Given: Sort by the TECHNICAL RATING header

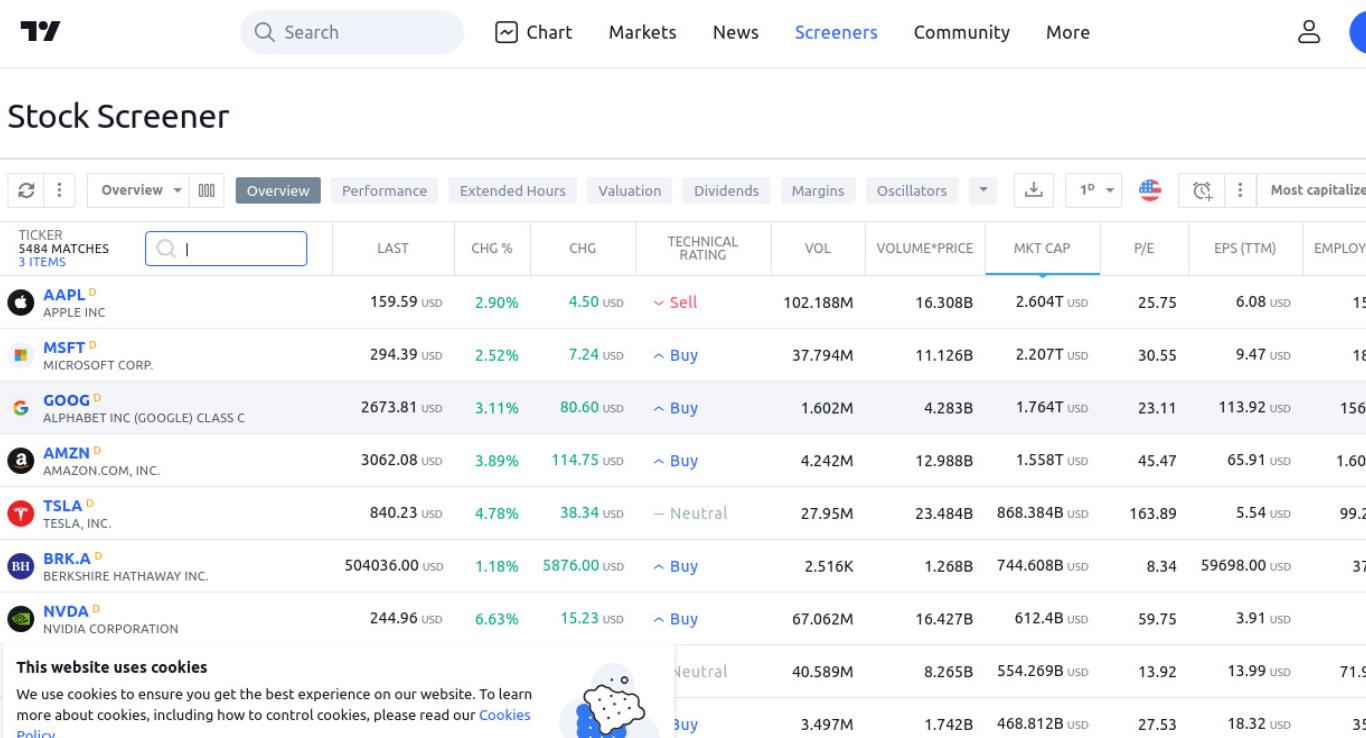Looking at the screenshot, I should tap(703, 248).
